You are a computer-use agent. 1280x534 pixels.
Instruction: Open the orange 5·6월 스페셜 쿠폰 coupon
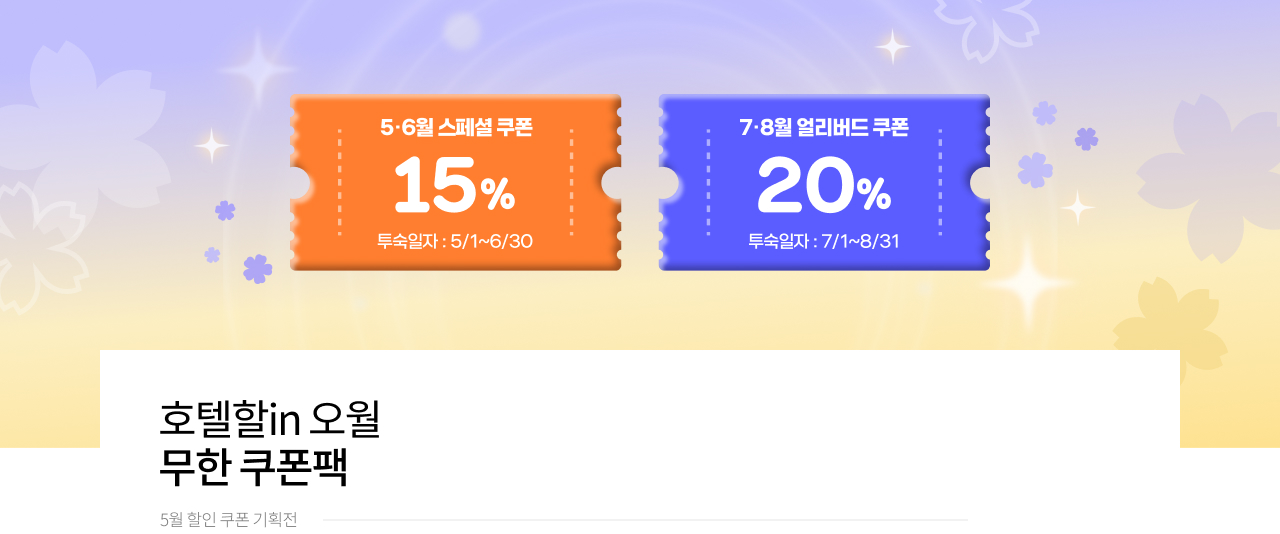455,183
